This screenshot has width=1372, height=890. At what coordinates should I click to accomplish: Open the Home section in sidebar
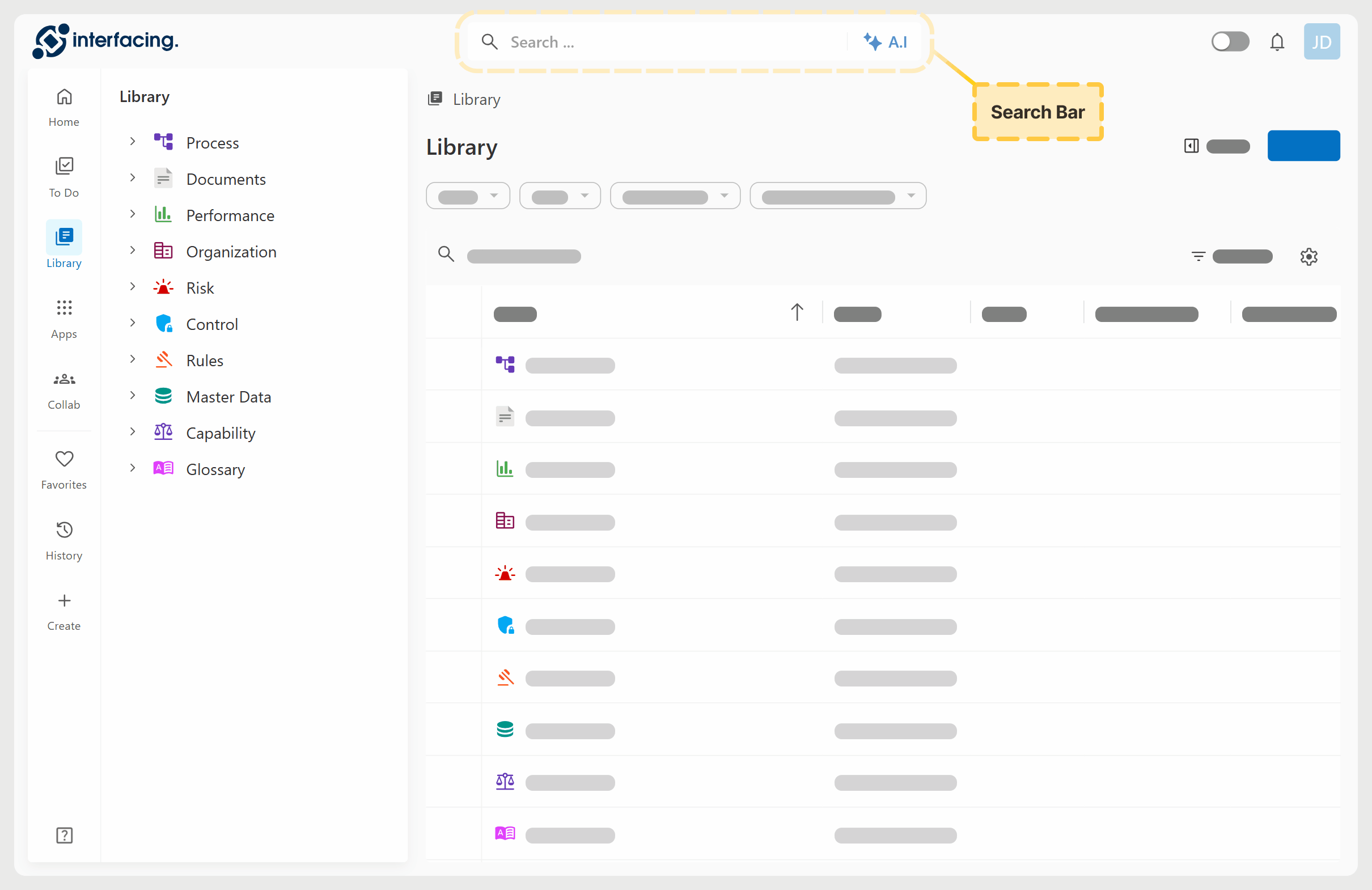click(x=64, y=107)
